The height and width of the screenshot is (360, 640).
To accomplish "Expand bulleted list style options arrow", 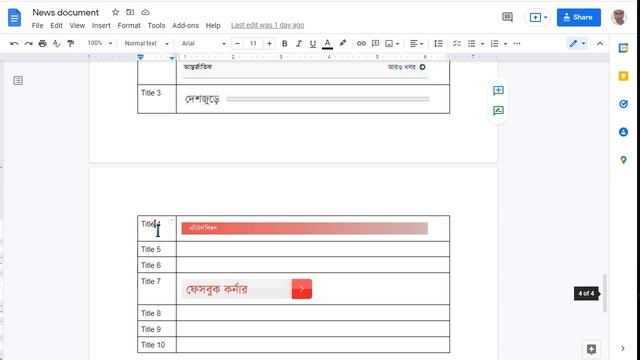I will tap(482, 43).
